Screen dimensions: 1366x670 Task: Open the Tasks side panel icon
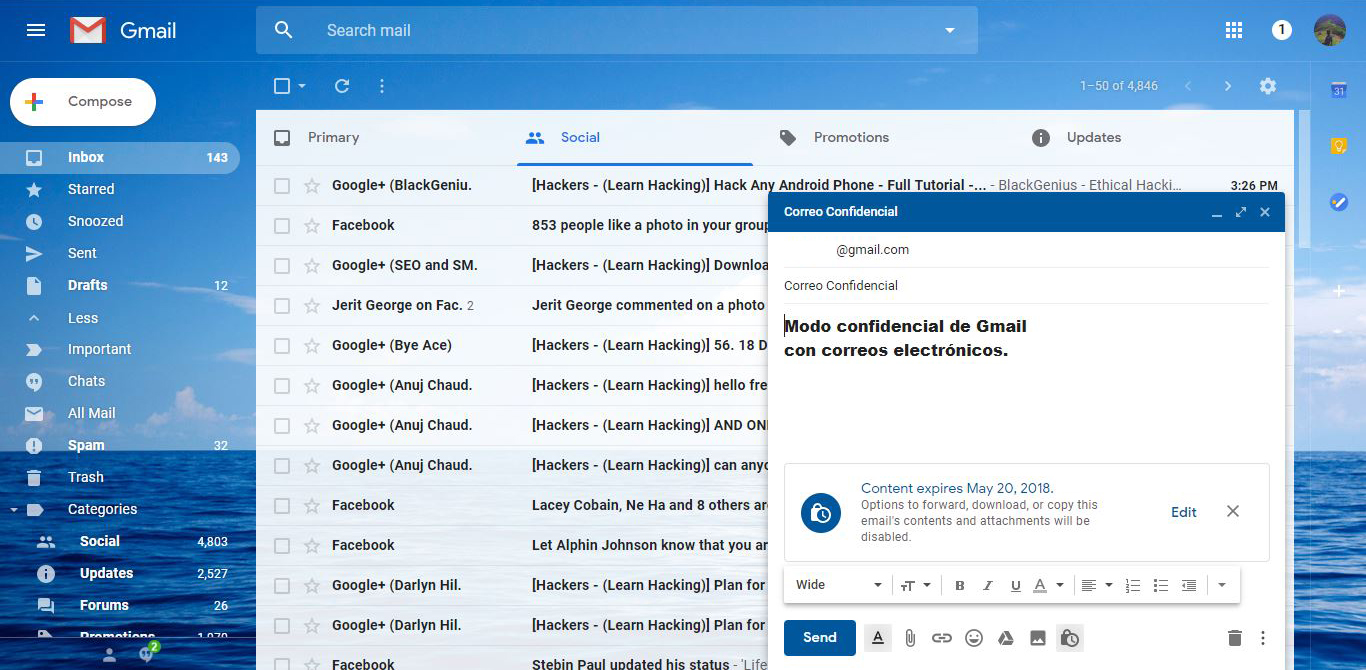pyautogui.click(x=1338, y=202)
